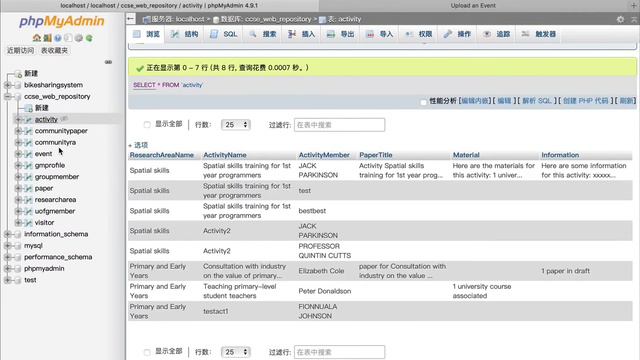Expand the researcharea table node

pyautogui.click(x=18, y=200)
